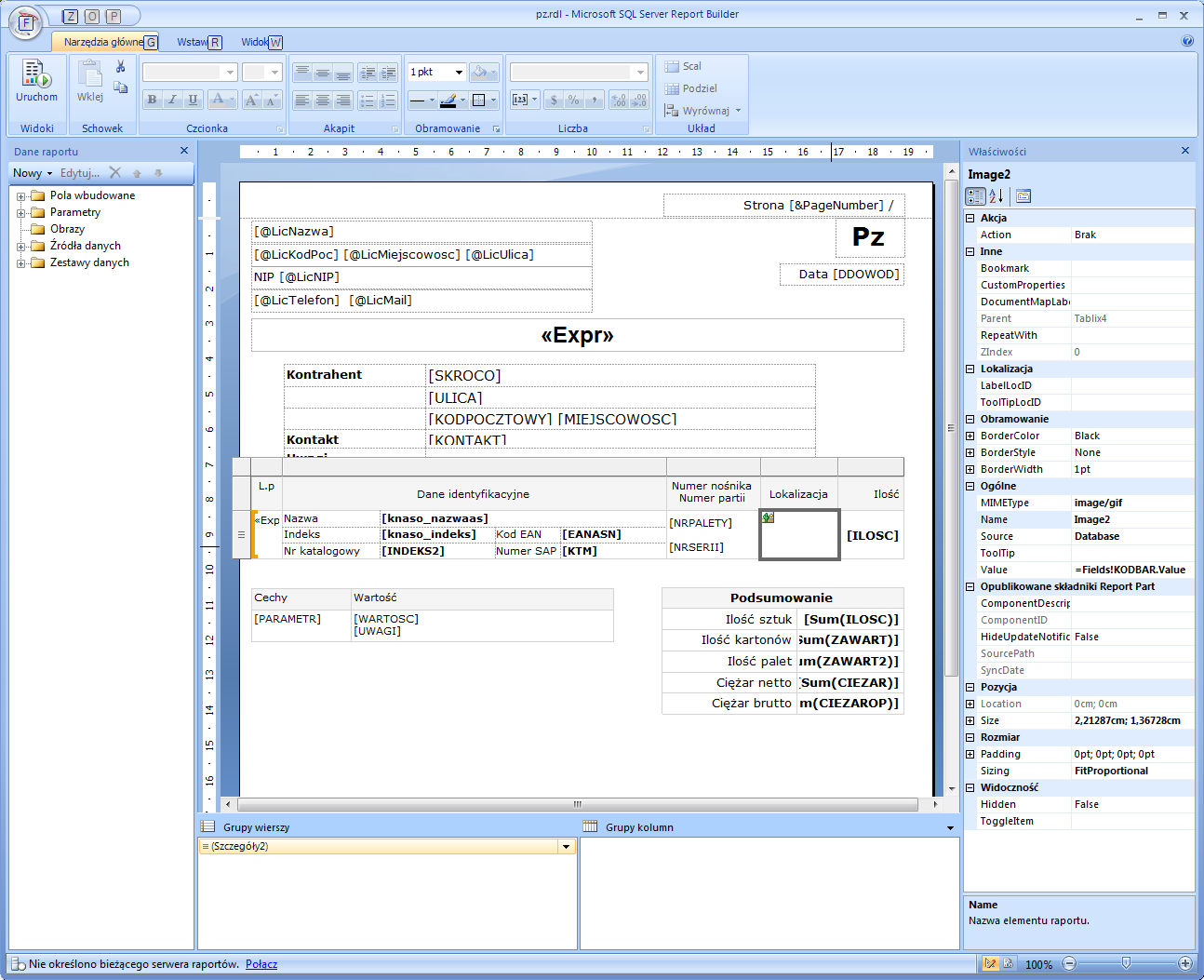
Task: Click the copy icon in Schowek
Action: [120, 87]
